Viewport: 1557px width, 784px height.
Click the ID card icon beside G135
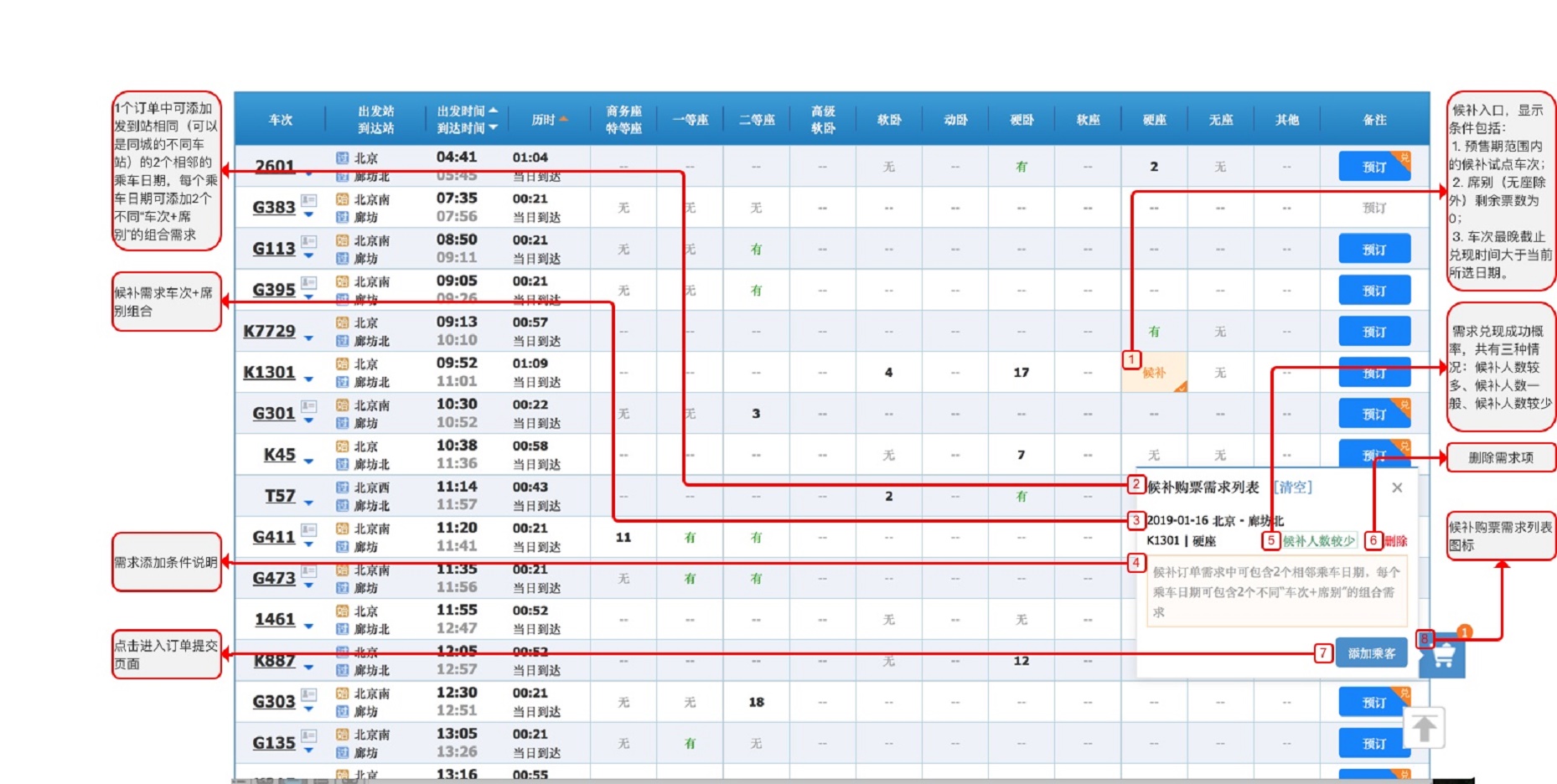(x=308, y=735)
